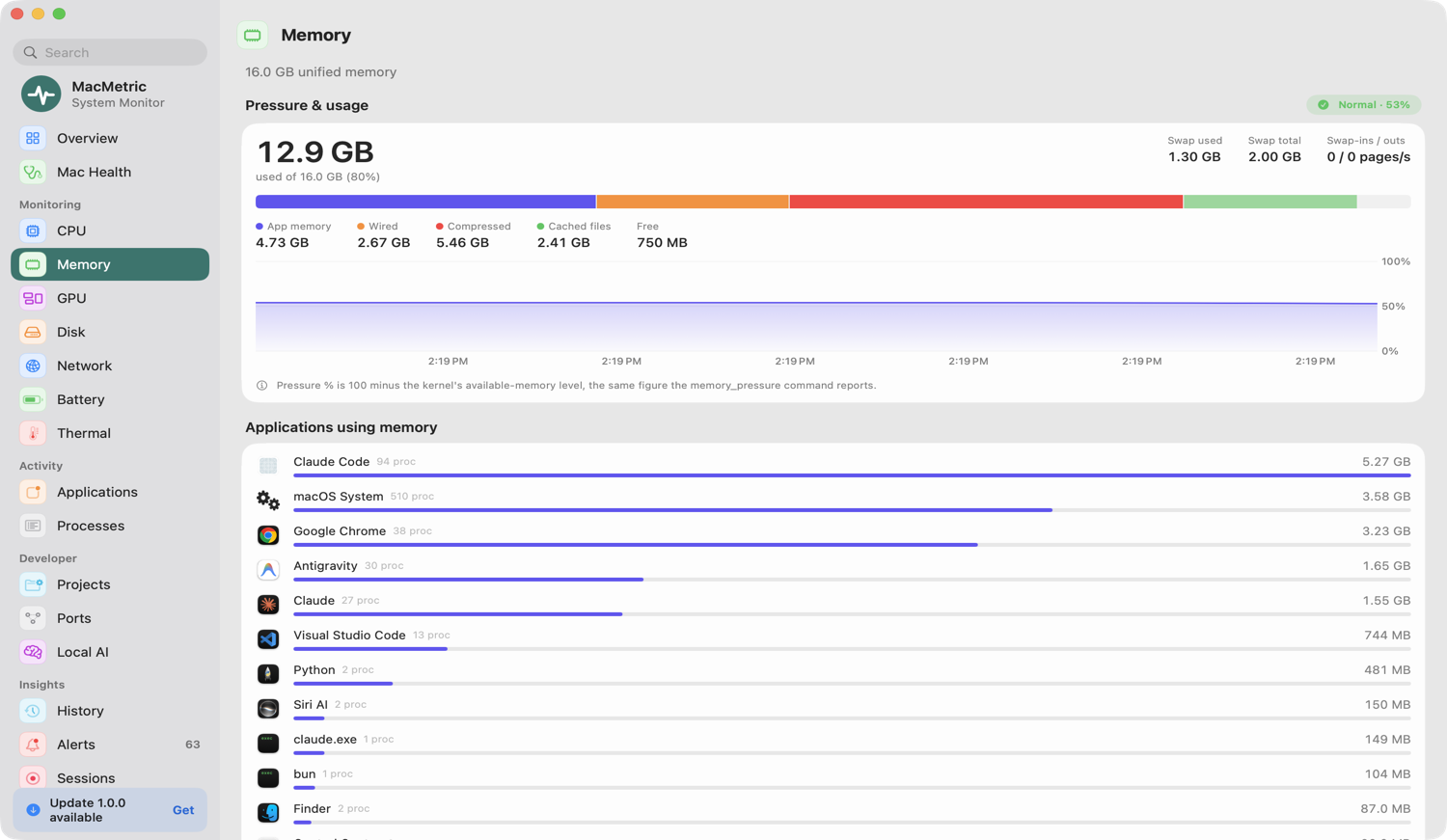Screen dimensions: 1447x840
Task: Select the Claude Code application row
Action: pyautogui.click(x=833, y=466)
